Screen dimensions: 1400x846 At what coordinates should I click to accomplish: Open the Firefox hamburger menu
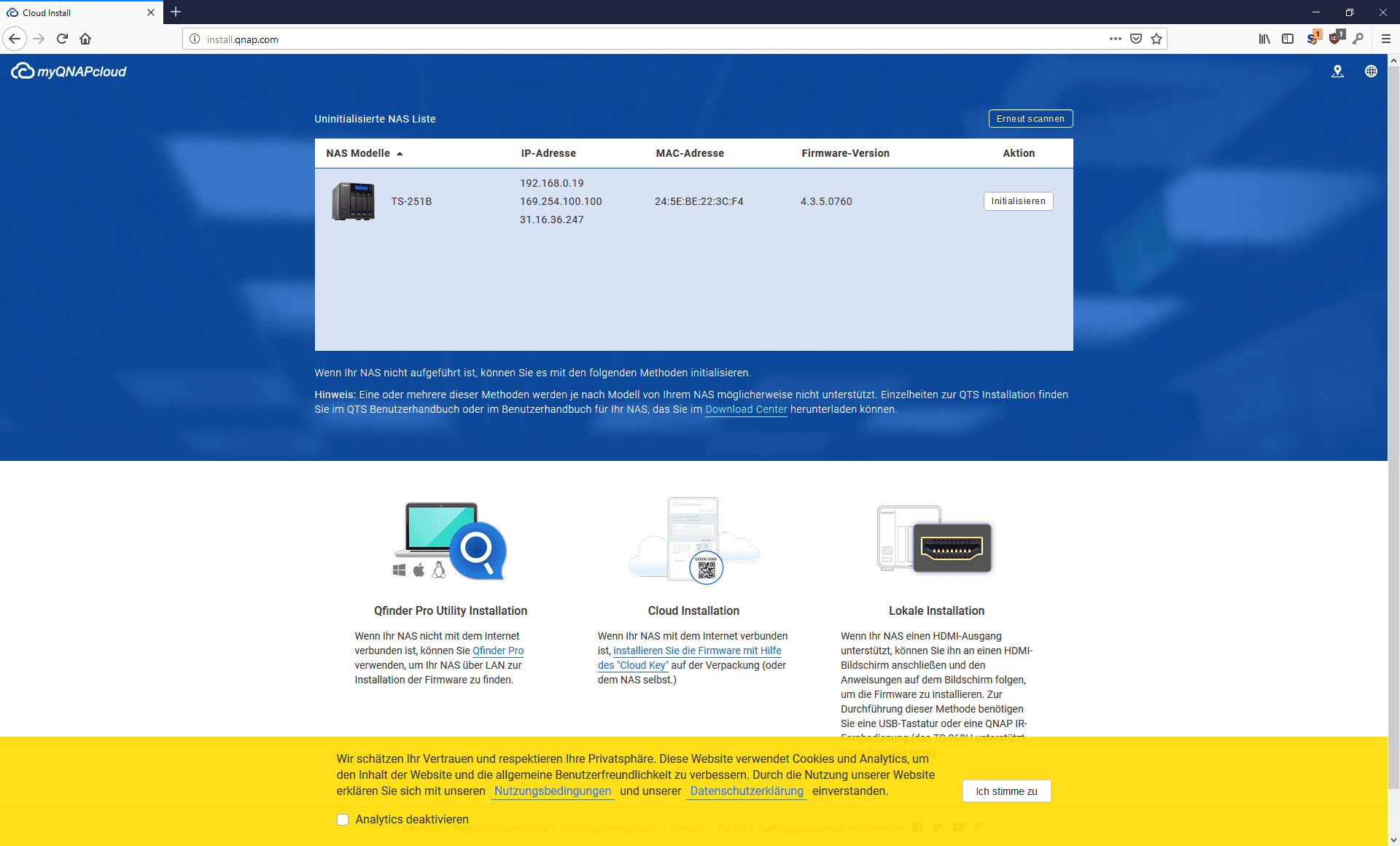(x=1385, y=39)
